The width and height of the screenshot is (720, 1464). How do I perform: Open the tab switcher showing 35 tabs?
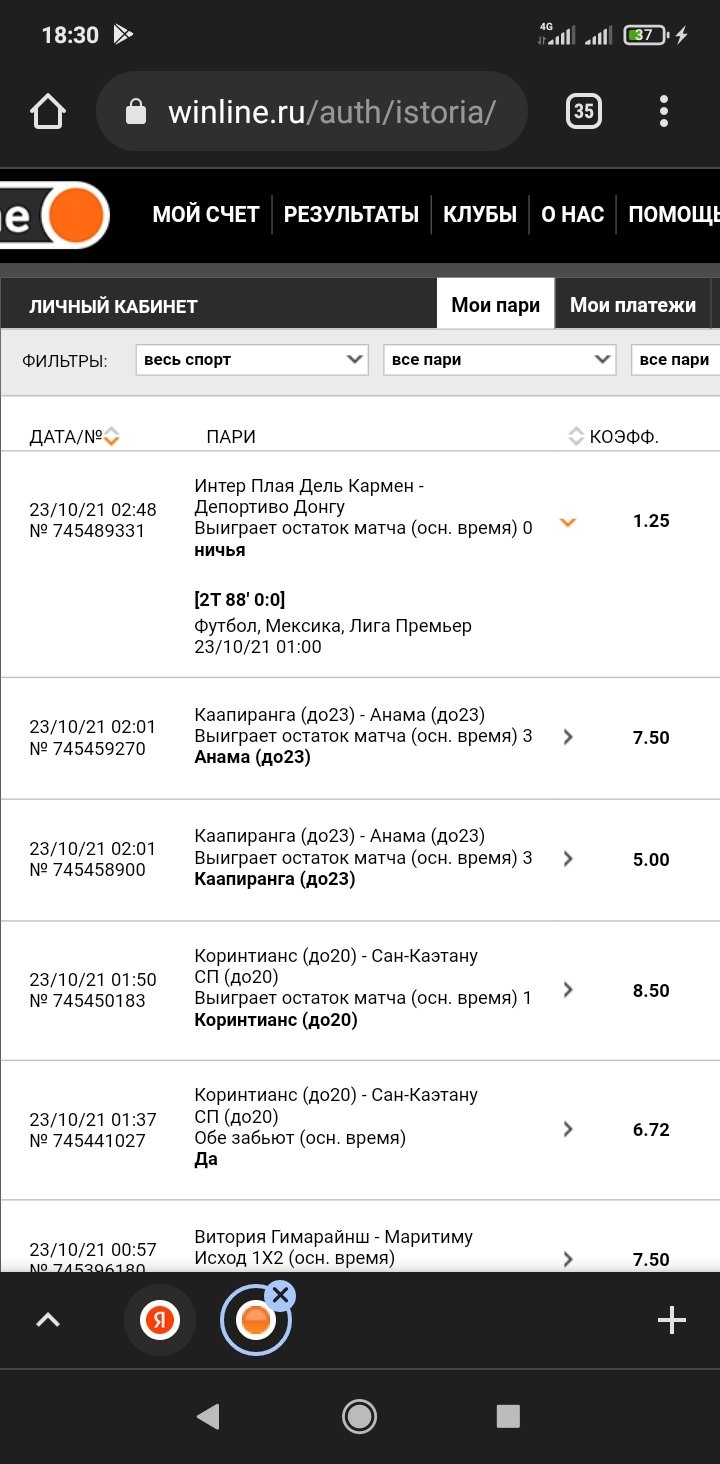584,111
